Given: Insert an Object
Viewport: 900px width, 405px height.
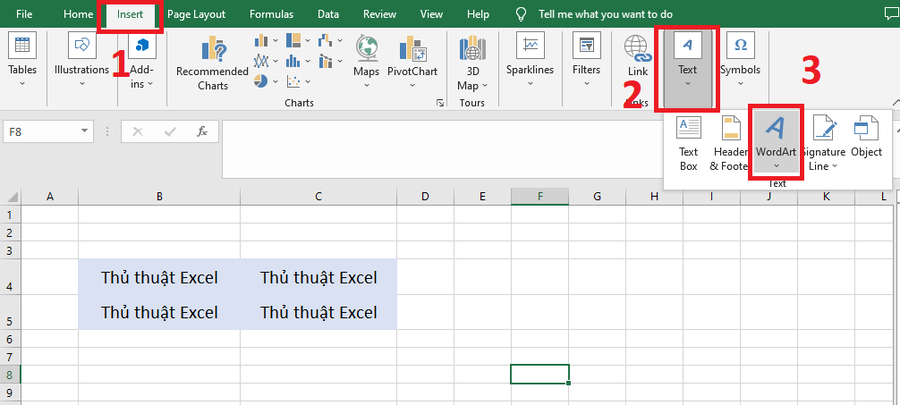Looking at the screenshot, I should 866,137.
